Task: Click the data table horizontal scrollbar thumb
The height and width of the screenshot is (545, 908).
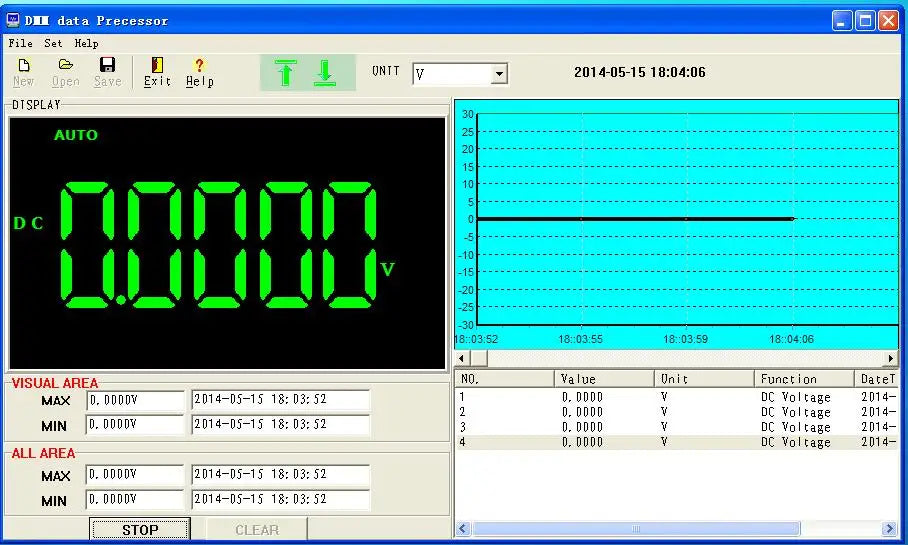Action: coord(636,528)
